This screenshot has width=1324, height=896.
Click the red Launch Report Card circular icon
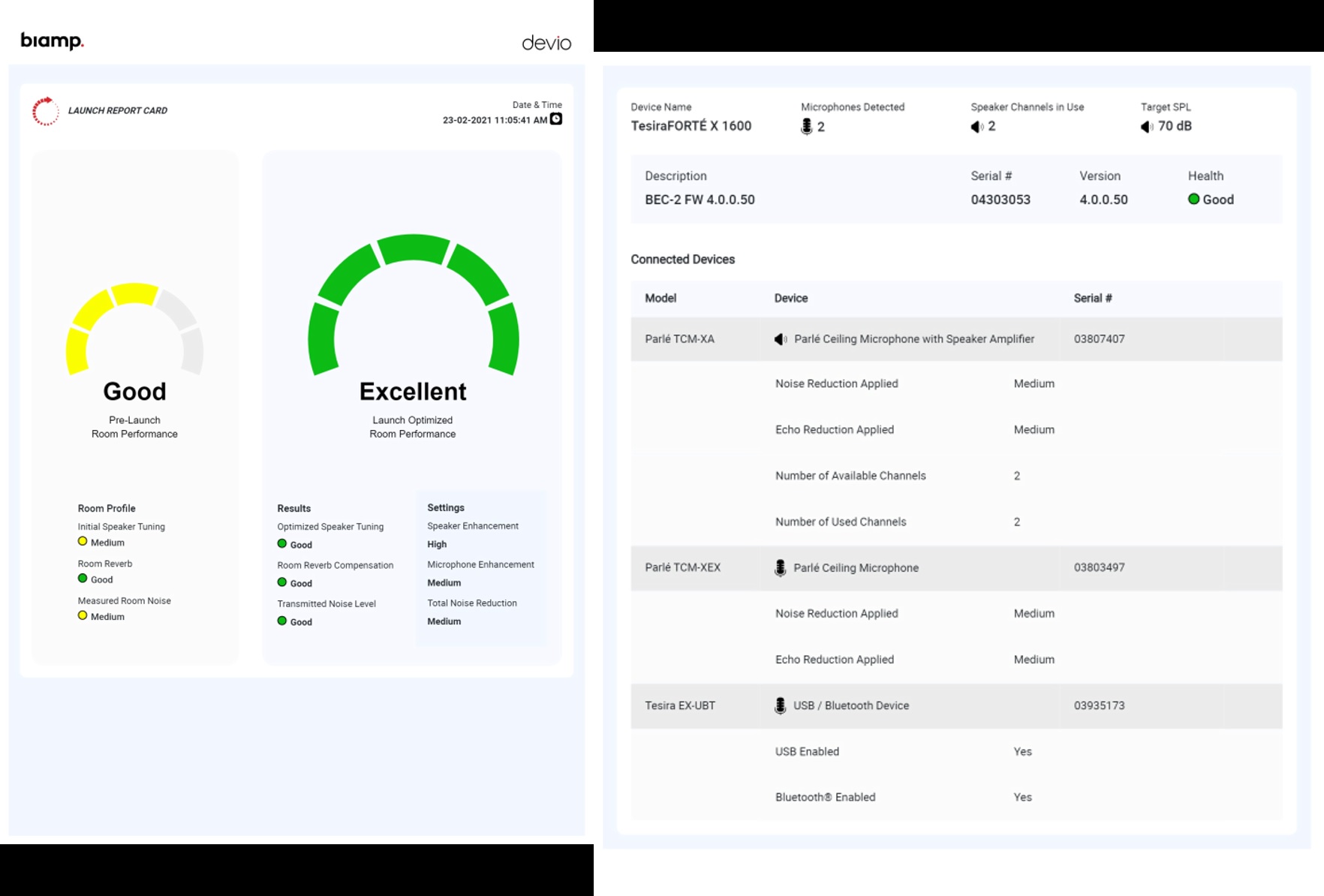(45, 111)
